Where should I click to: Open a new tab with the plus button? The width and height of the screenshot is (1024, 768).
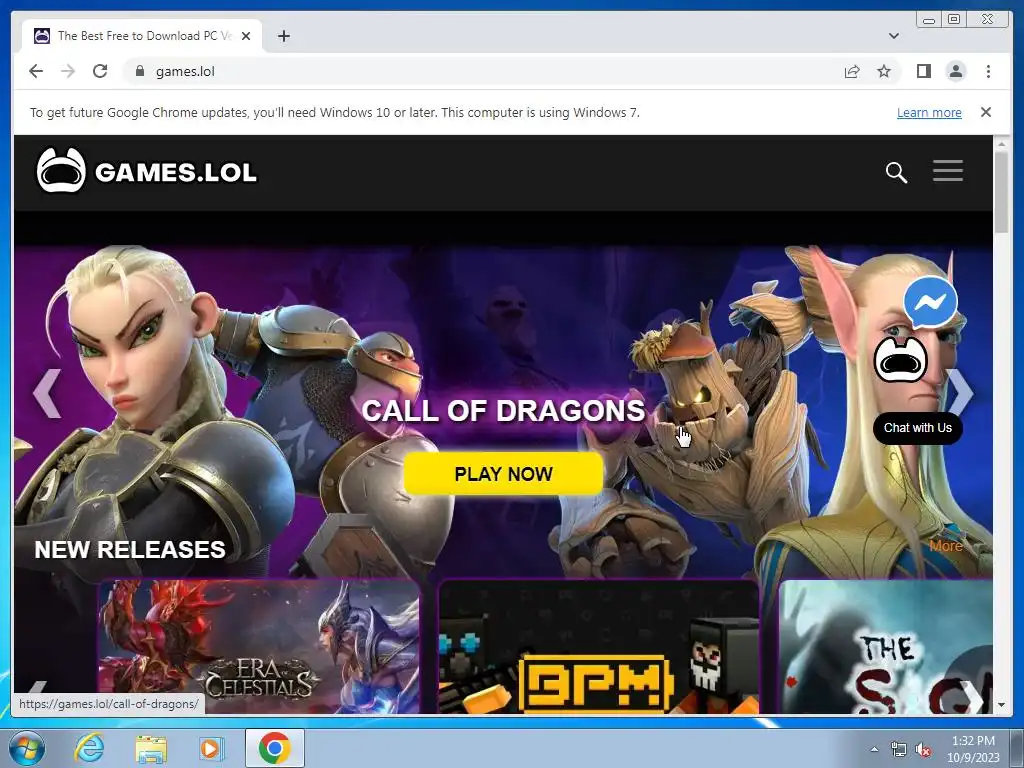pos(283,36)
